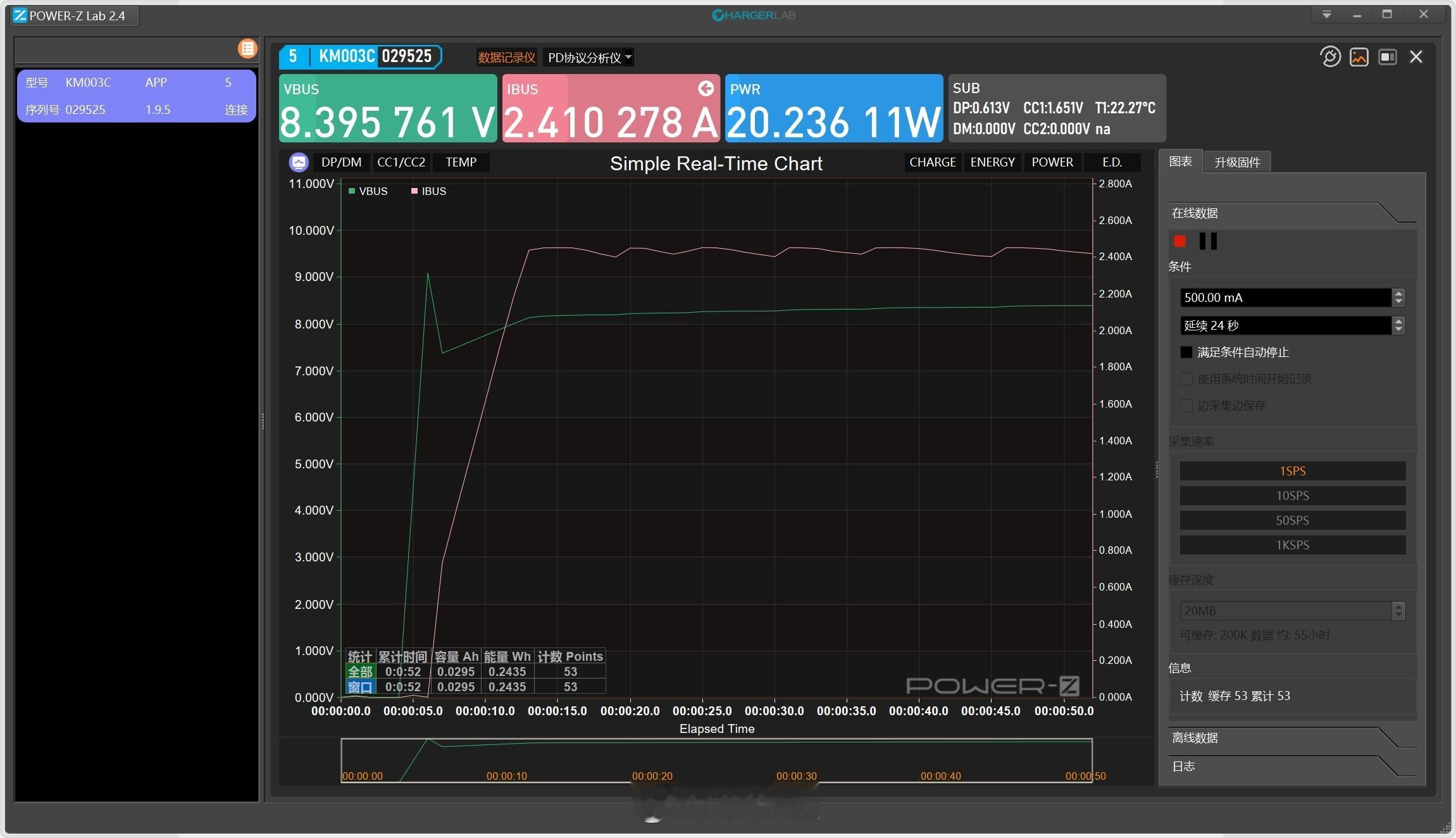Screen dimensions: 1456x838
Task: Select the ENERGY tab in chart area
Action: [991, 161]
